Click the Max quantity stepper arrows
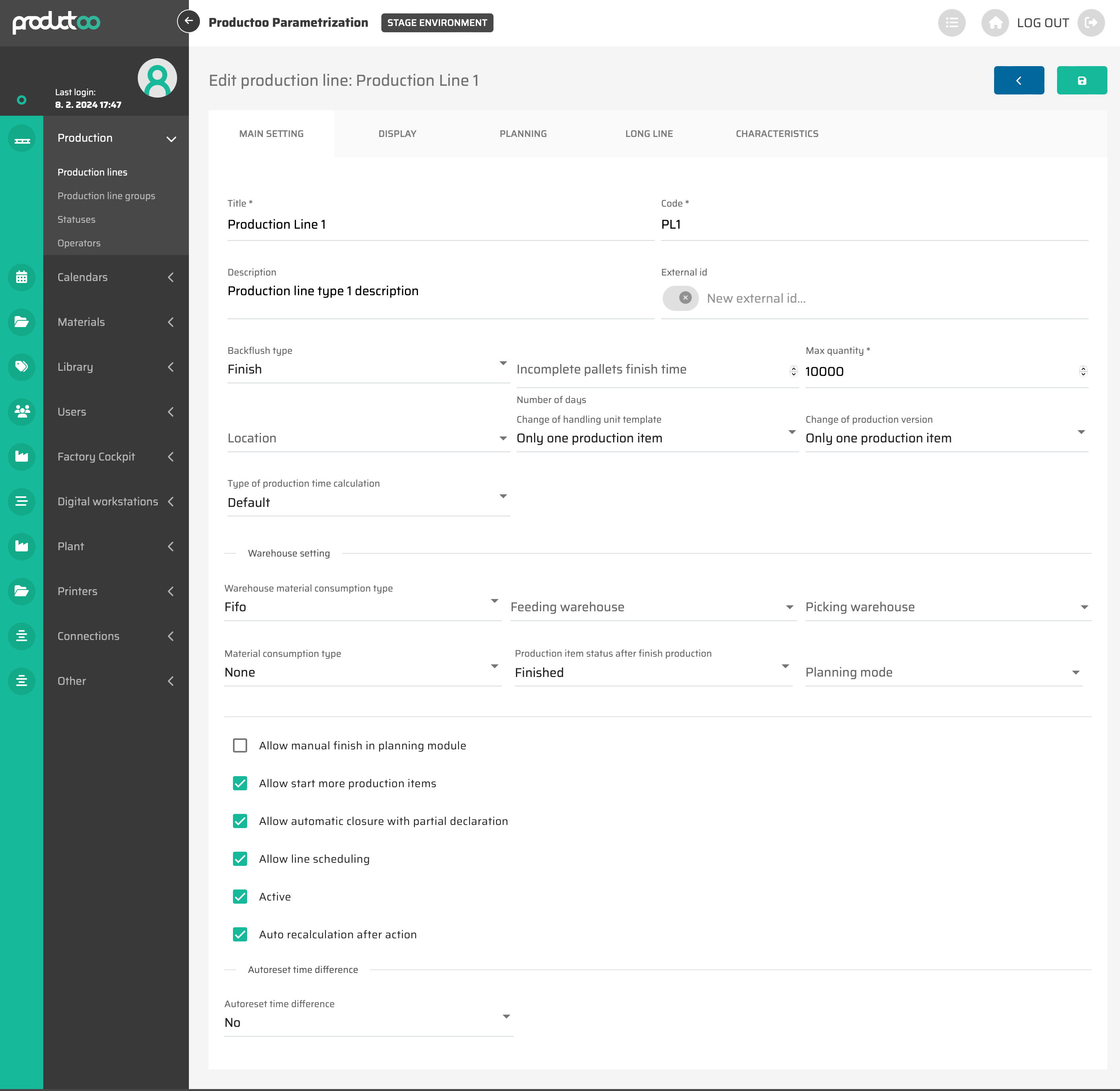This screenshot has height=1091, width=1120. [x=1083, y=371]
